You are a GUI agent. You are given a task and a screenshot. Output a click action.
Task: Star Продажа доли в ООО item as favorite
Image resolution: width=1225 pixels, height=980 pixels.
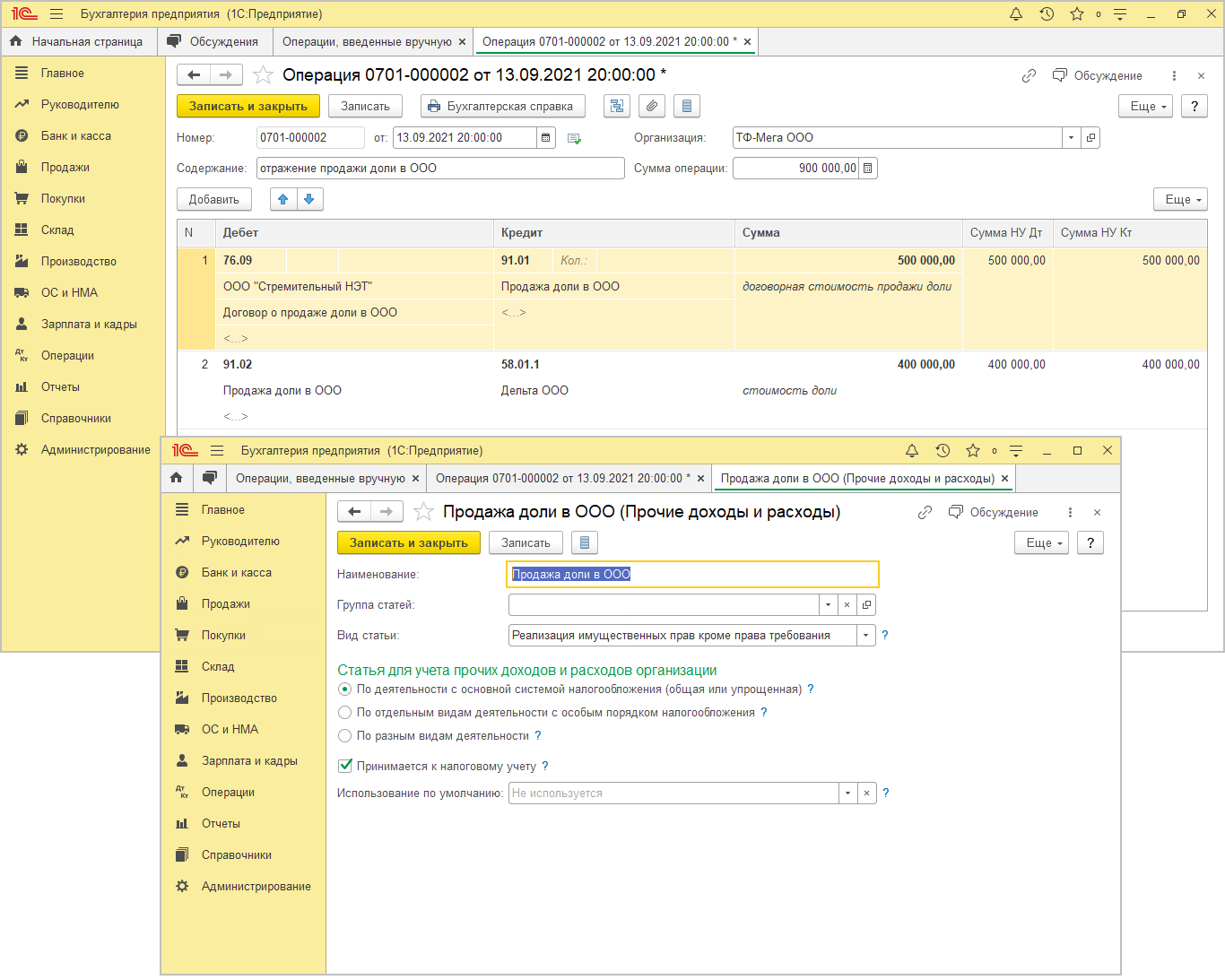coord(424,512)
